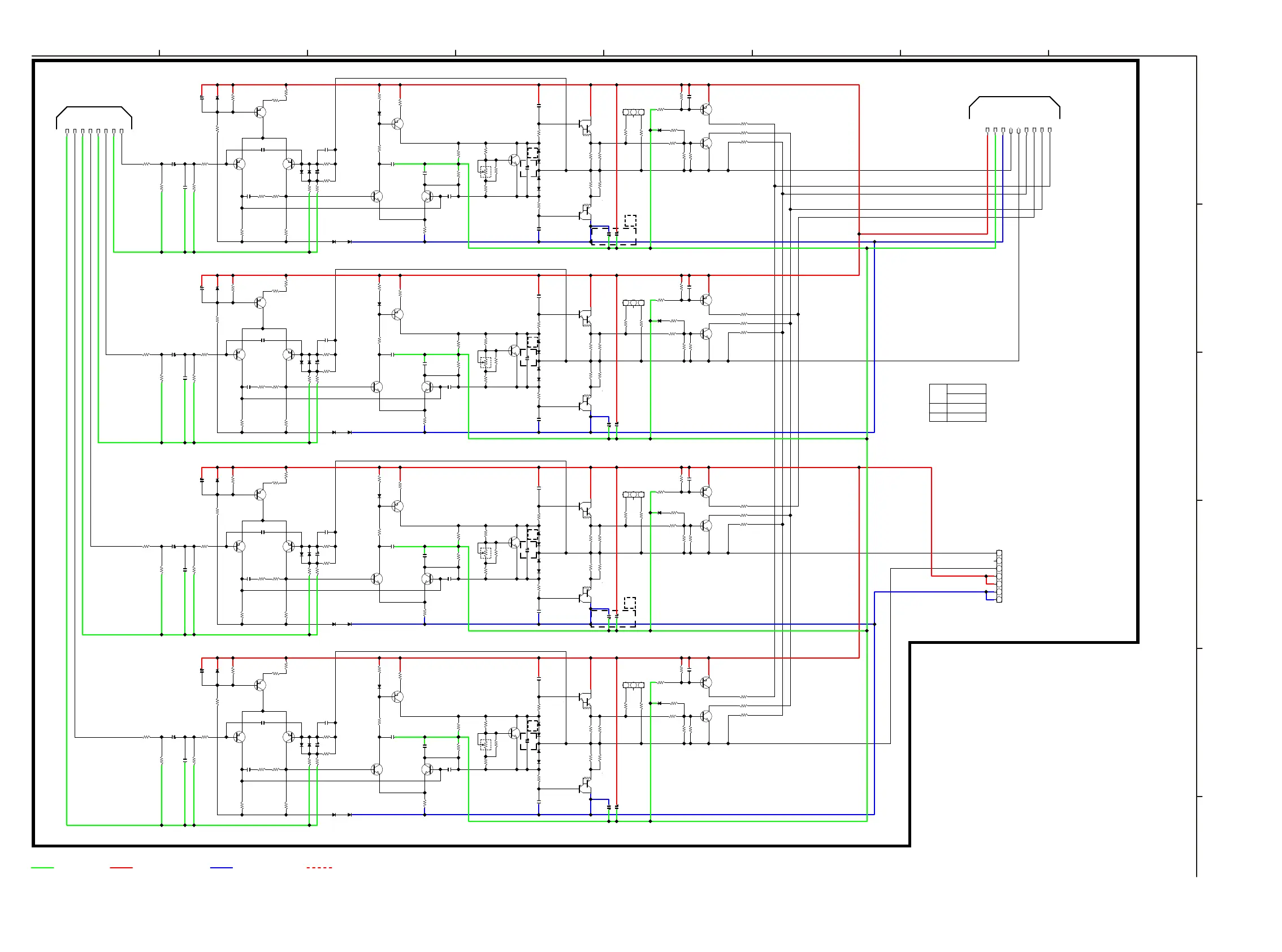The height and width of the screenshot is (952, 1282).
Task: Click top-right connector pin with green wire
Action: [995, 130]
